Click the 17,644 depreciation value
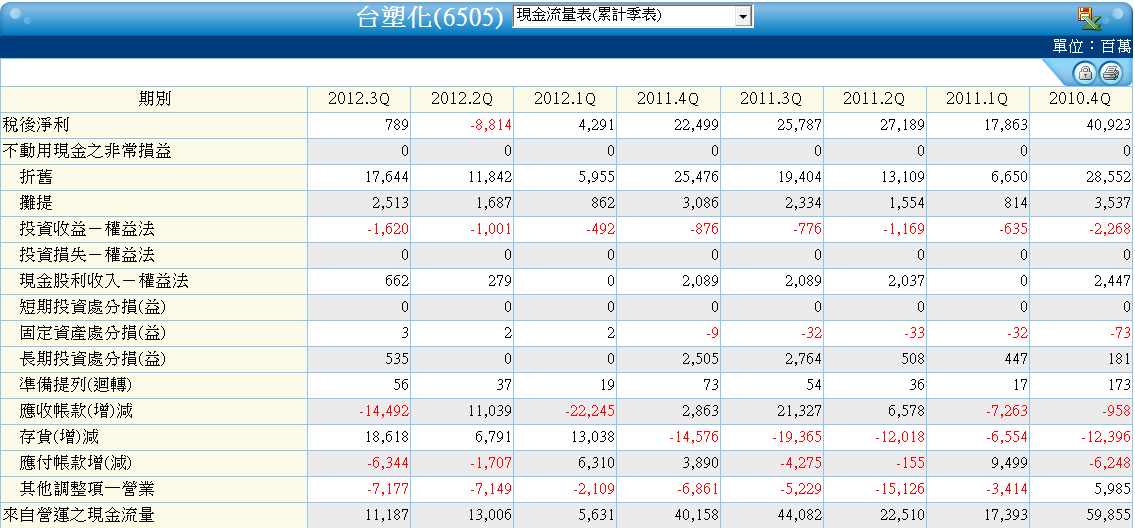 pos(387,177)
